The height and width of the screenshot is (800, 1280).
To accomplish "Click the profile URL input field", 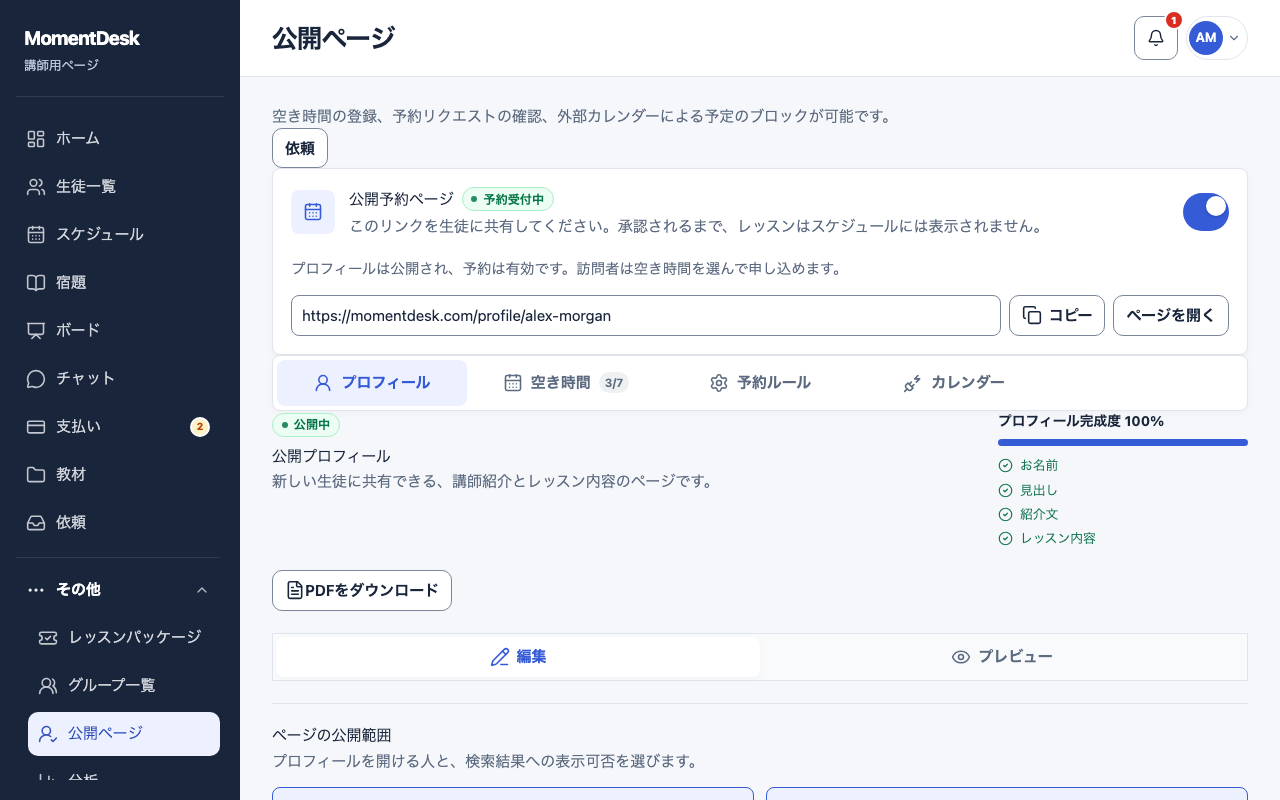I will click(x=646, y=316).
